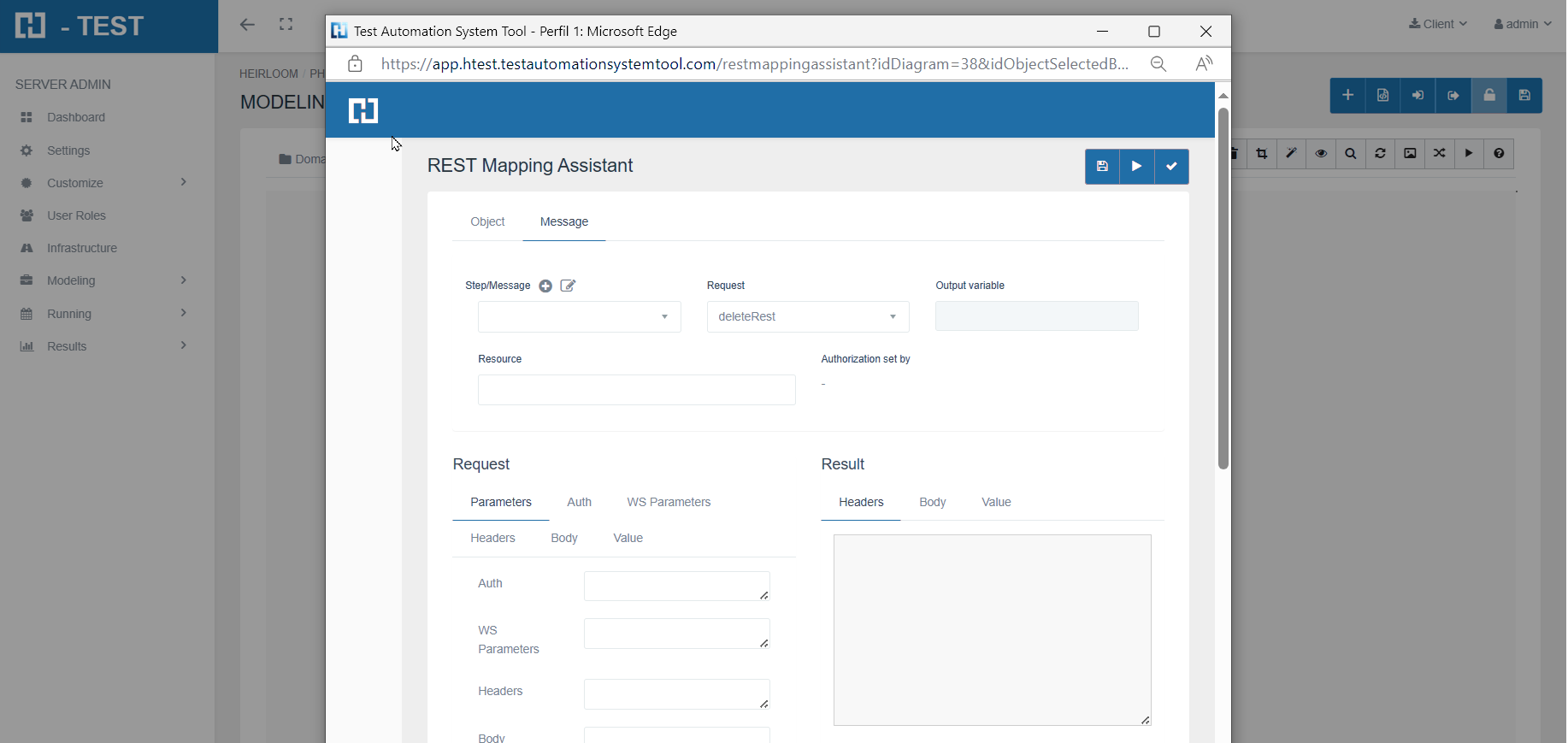
Task: Click the refresh icon in diagram toolbar
Action: click(1381, 154)
